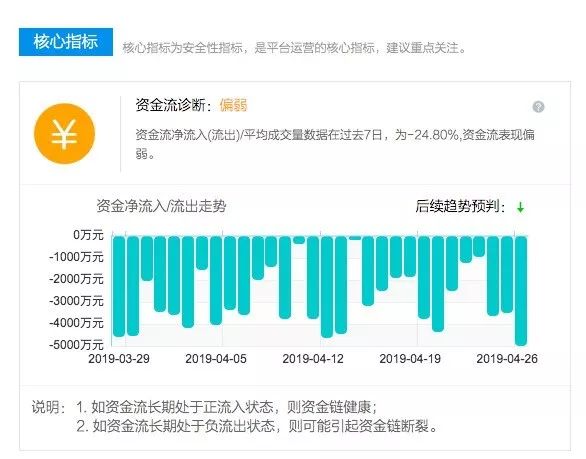The image size is (586, 459).
Task: Click the 0万元 y-axis label
Action: (88, 235)
